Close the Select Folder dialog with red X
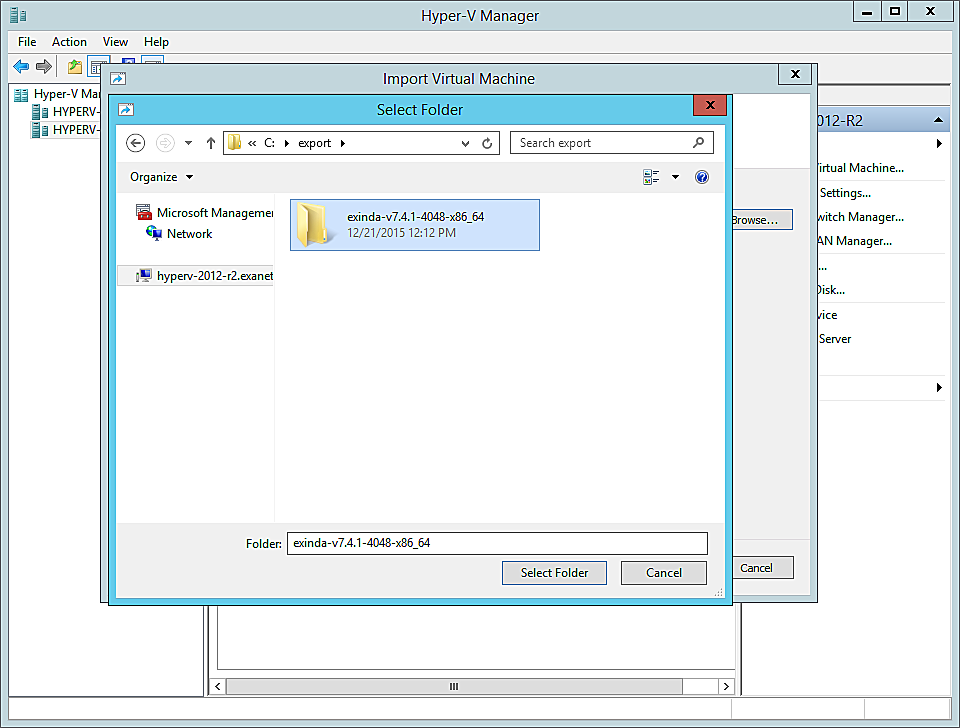The height and width of the screenshot is (728, 960). [x=710, y=105]
